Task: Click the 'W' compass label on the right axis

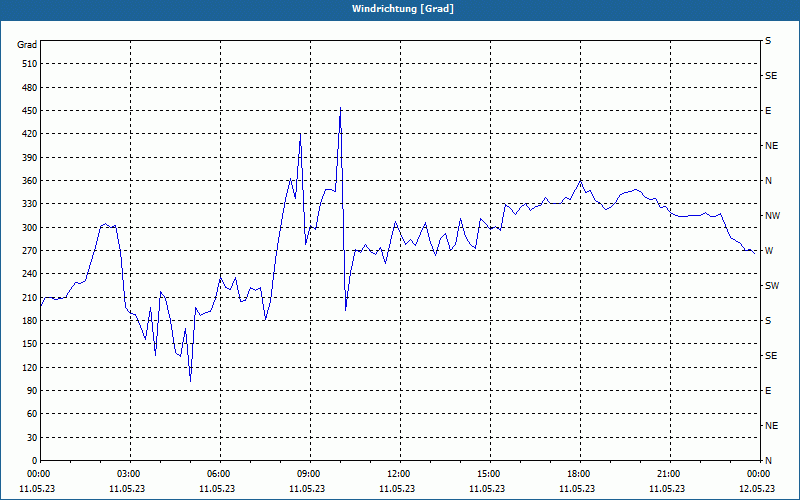Action: pyautogui.click(x=769, y=251)
